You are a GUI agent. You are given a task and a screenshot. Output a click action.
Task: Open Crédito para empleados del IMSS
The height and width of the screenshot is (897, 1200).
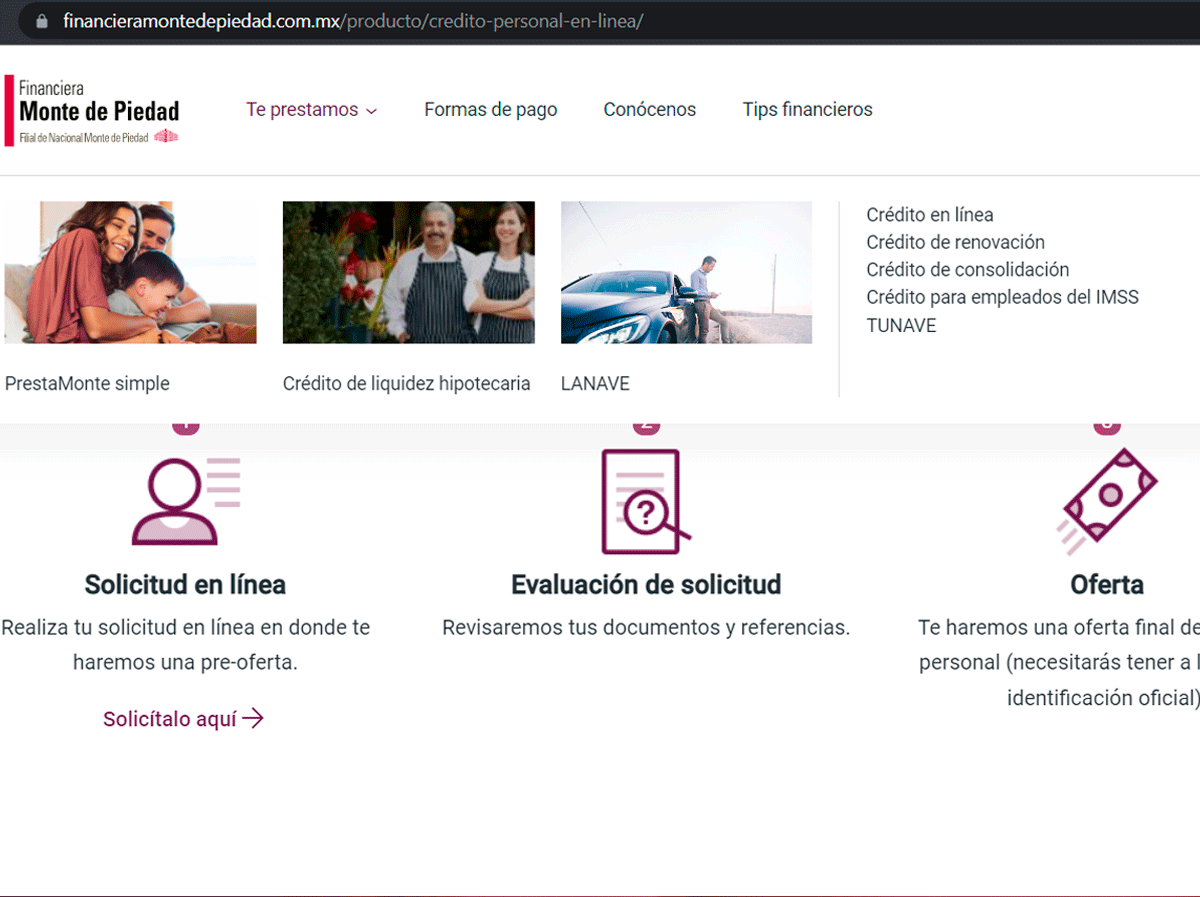1003,297
